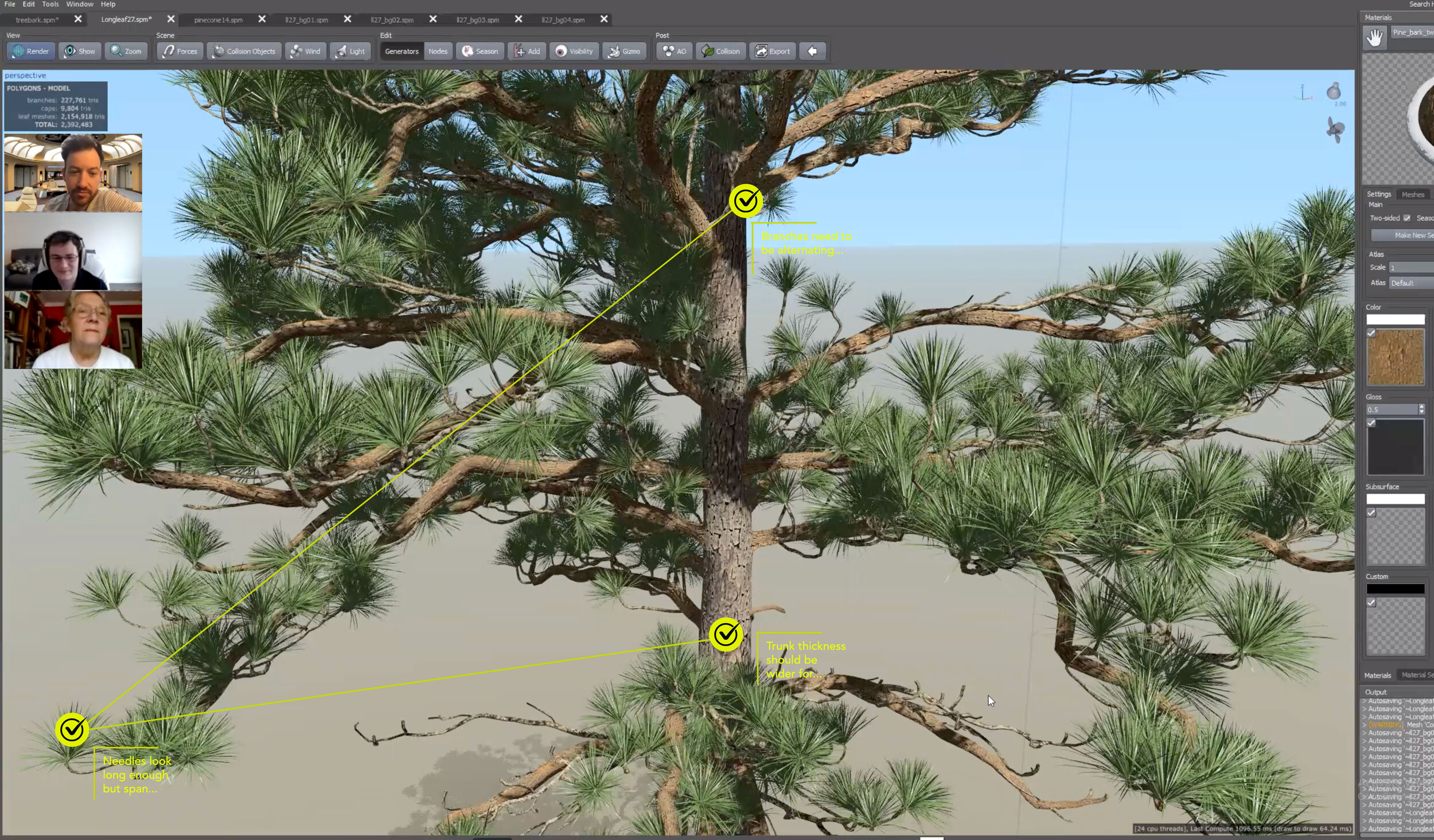Click the white Color swatch

coord(1395,319)
